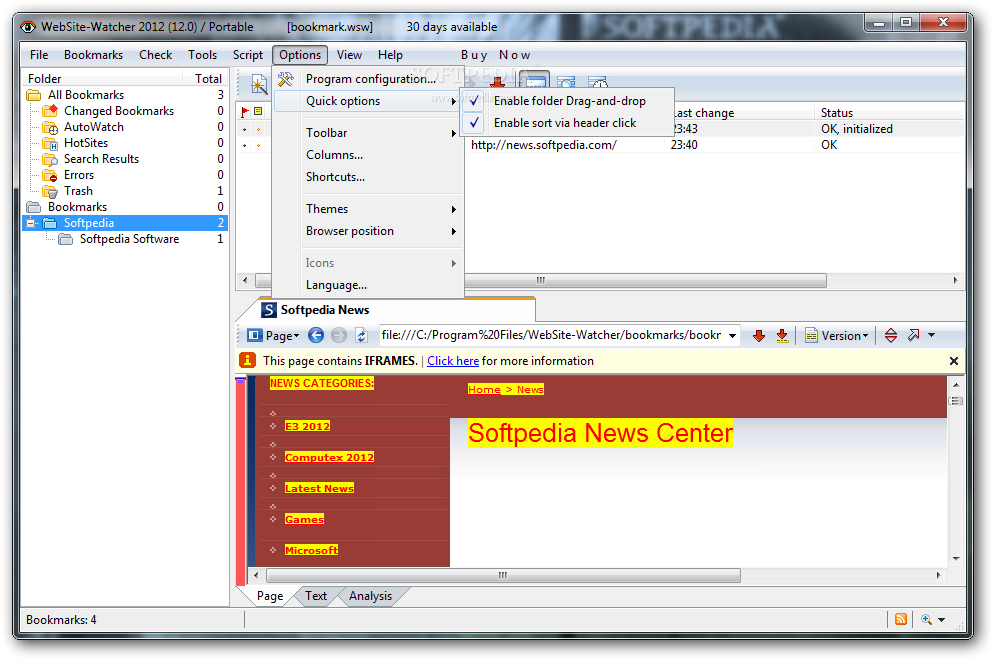Image resolution: width=994 pixels, height=660 pixels.
Task: Open the address bar URL dropdown
Action: point(732,335)
